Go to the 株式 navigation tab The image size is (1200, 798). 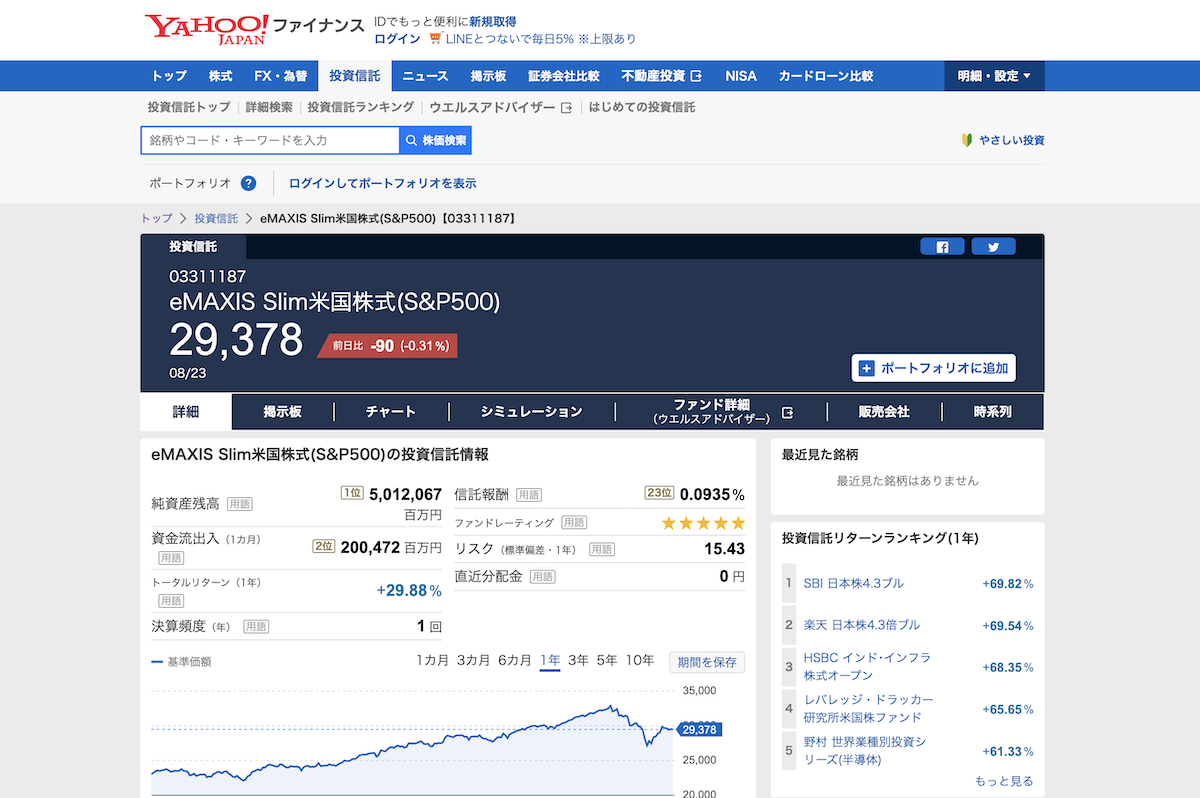(x=221, y=76)
